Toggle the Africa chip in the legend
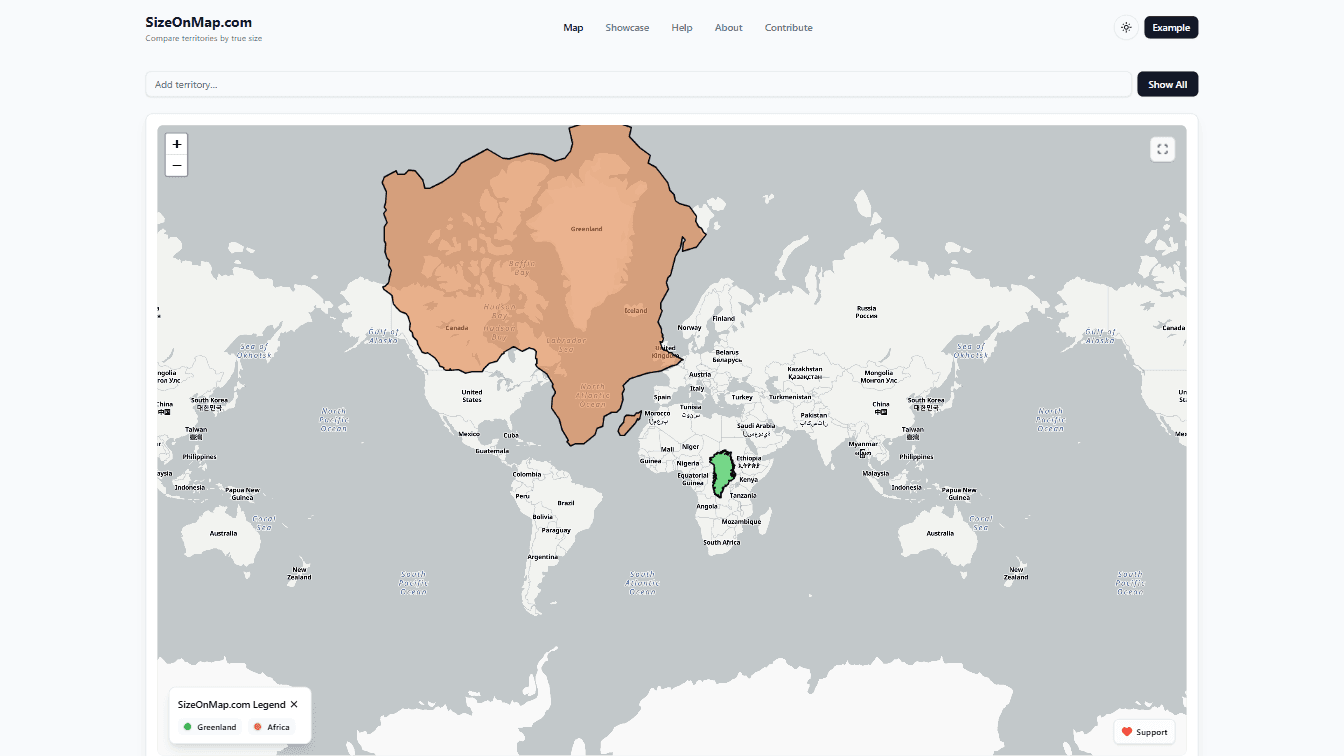This screenshot has width=1344, height=756. point(270,727)
